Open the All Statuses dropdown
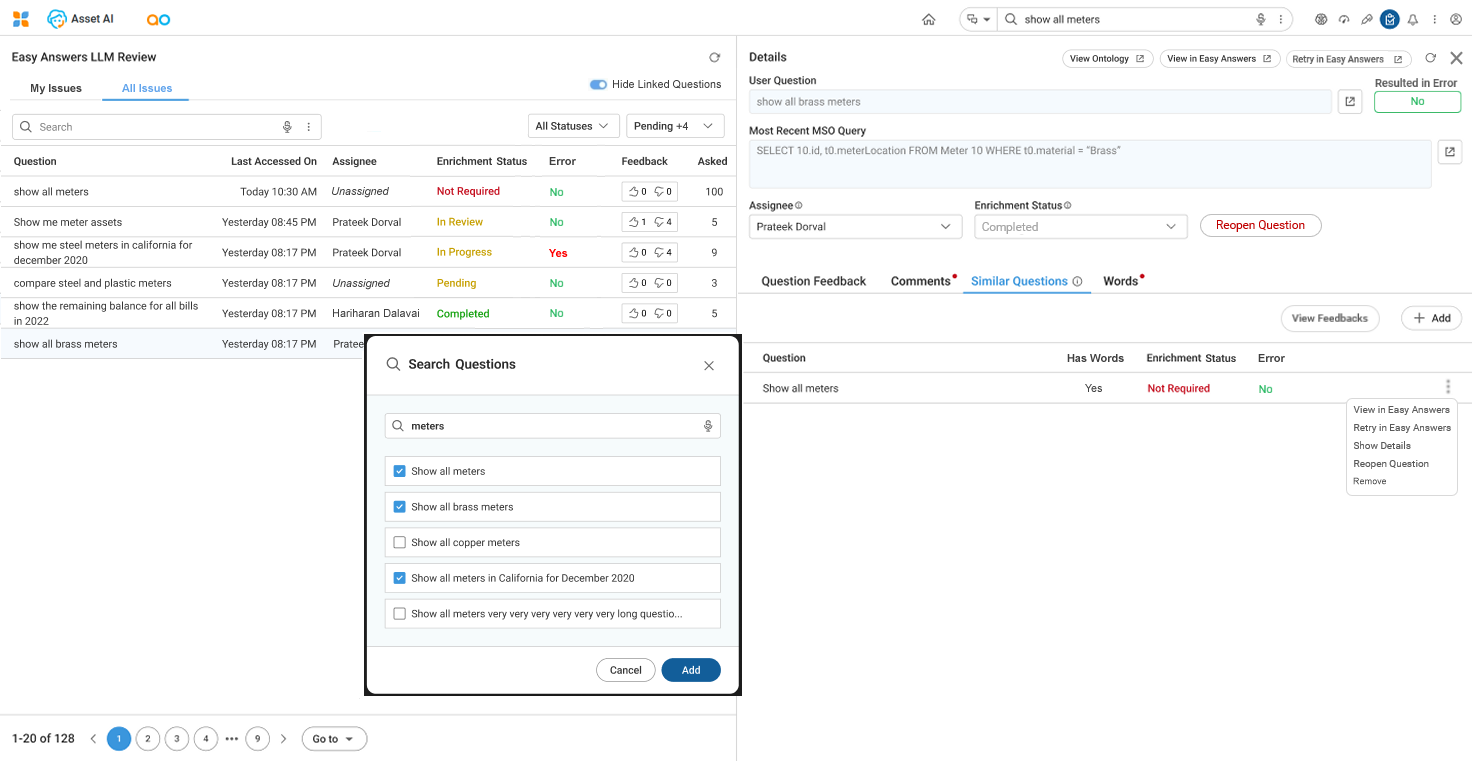This screenshot has width=1472, height=761. (x=572, y=126)
